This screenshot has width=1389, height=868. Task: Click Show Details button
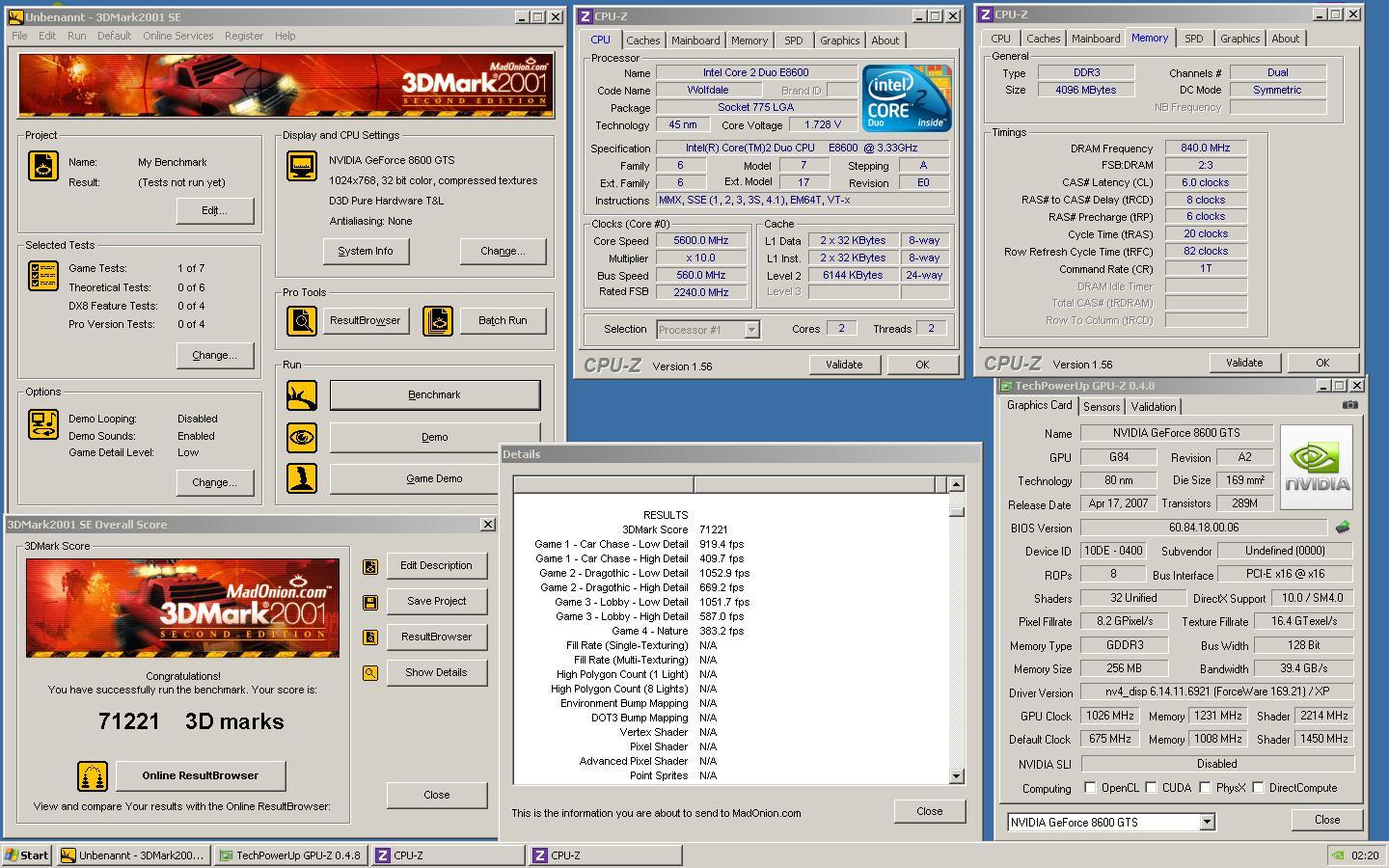pos(436,672)
